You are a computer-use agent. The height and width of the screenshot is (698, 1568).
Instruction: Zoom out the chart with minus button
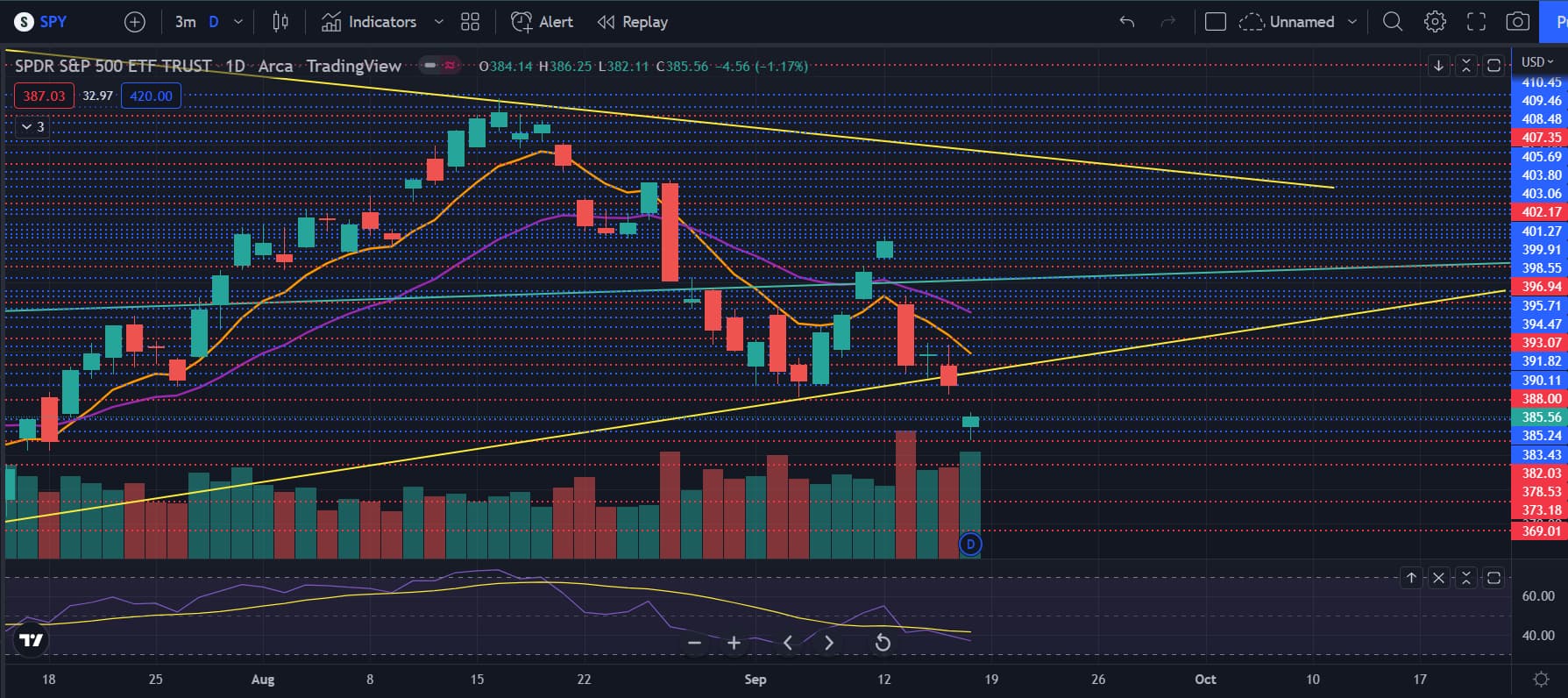[694, 643]
